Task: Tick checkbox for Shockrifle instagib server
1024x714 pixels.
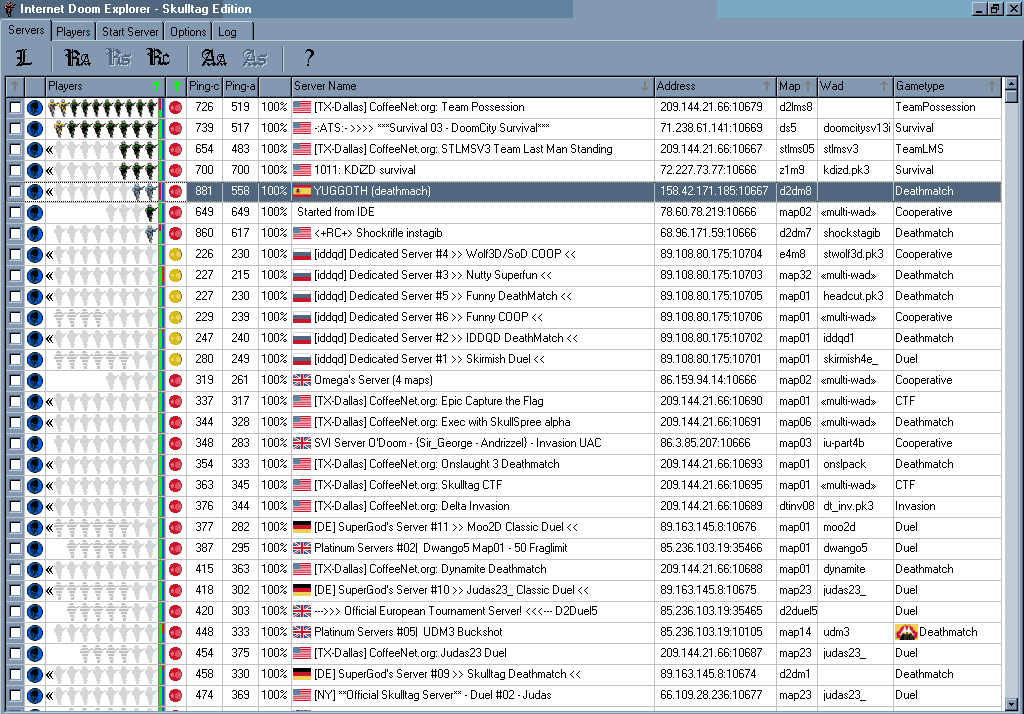Action: point(15,233)
